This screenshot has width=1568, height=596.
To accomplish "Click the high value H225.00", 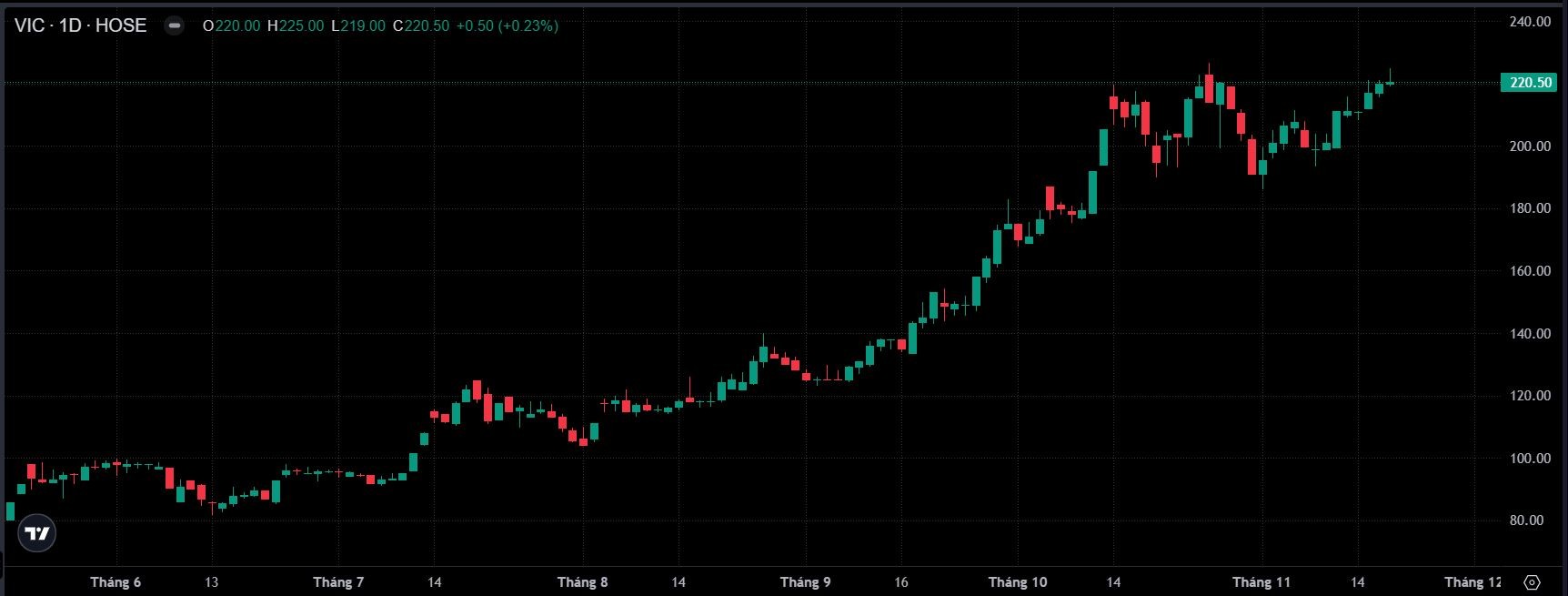I will (x=296, y=25).
